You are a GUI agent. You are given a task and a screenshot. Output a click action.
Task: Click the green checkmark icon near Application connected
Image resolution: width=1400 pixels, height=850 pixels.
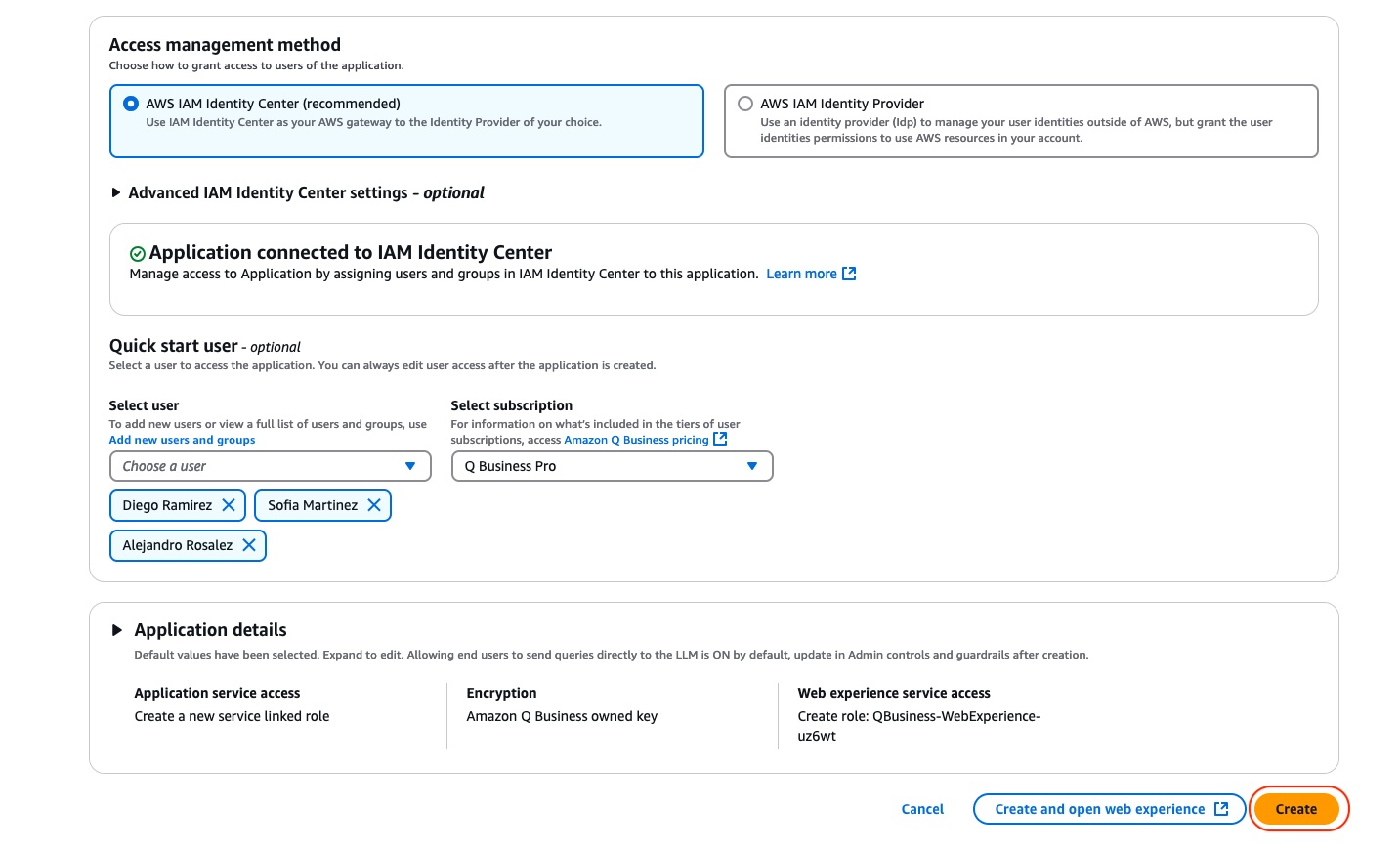click(136, 252)
